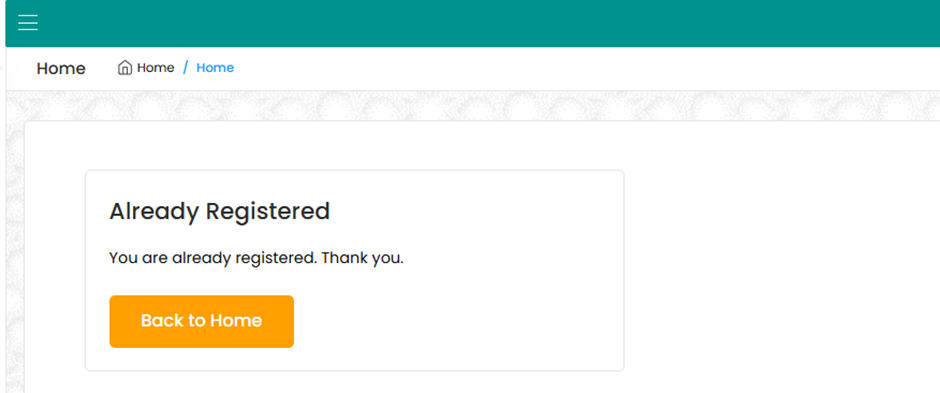The width and height of the screenshot is (940, 393).
Task: Open the hamburger menu in the teal header
Action: (28, 23)
